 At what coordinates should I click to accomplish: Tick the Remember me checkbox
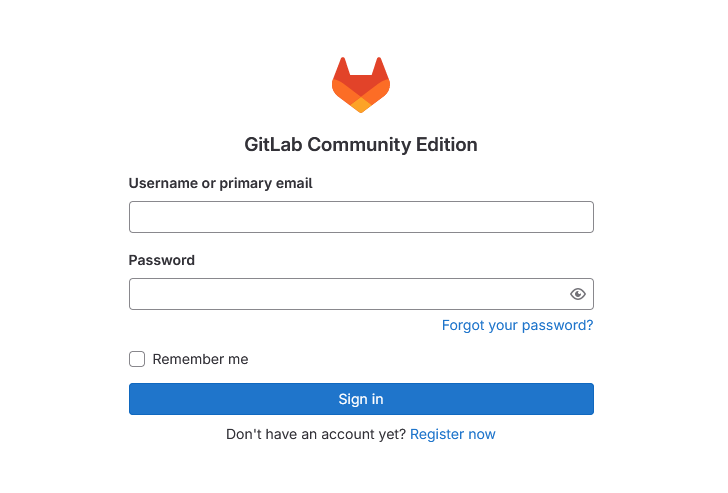(x=137, y=359)
